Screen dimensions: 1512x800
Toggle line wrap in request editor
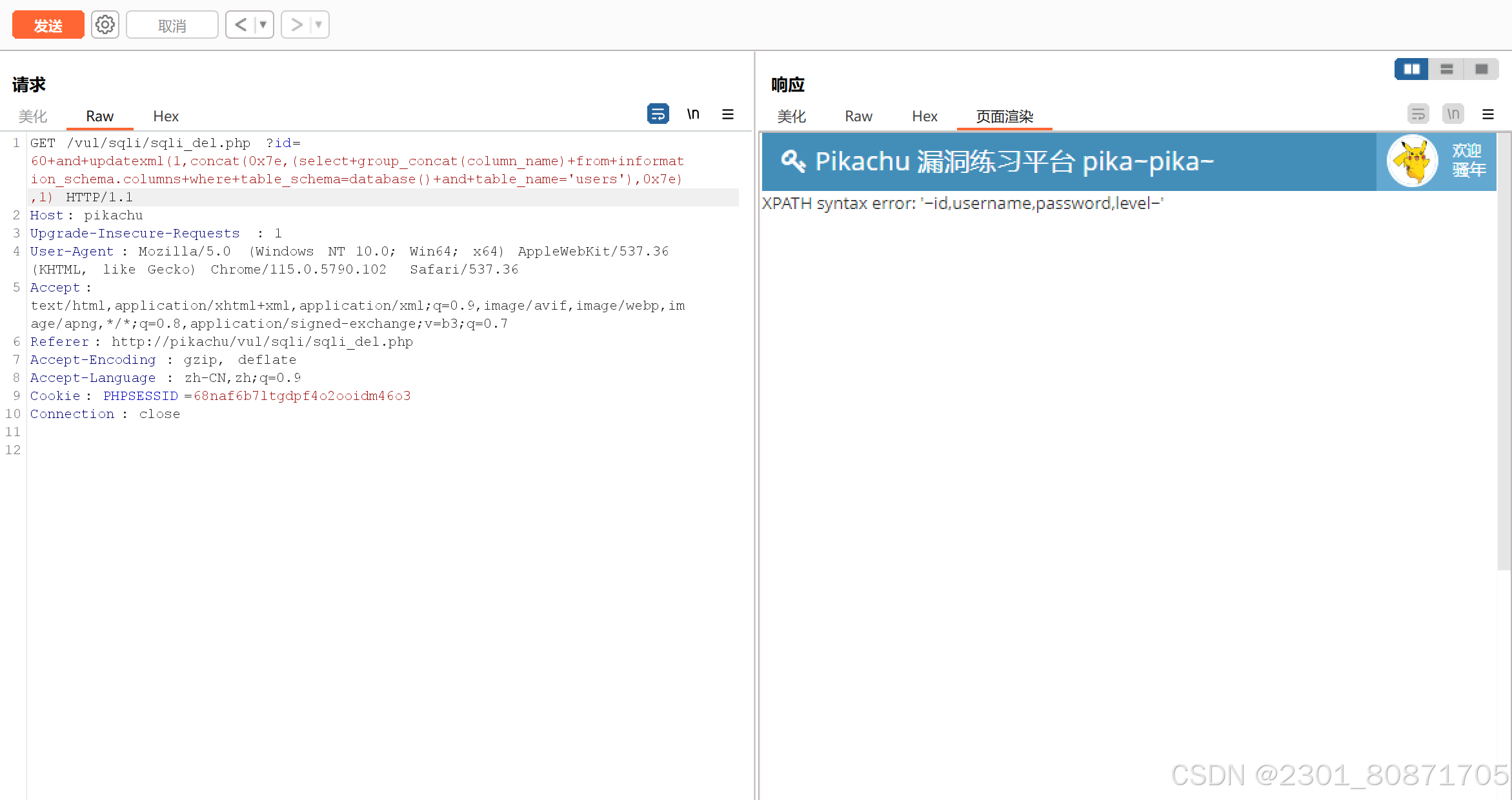pos(658,114)
